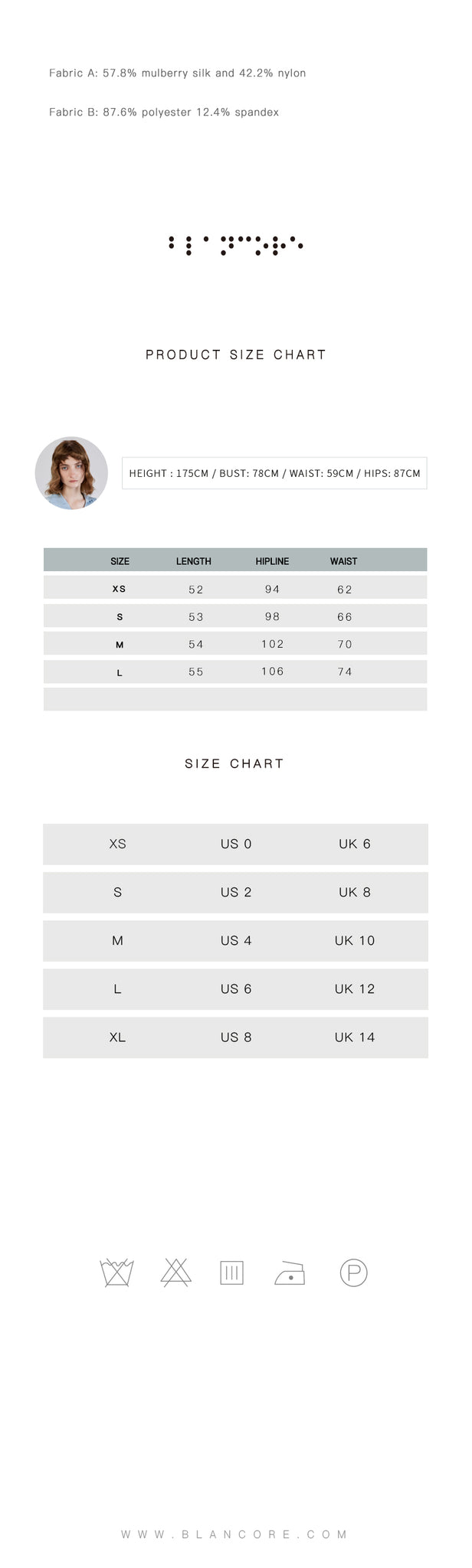This screenshot has height=1568, width=472.
Task: Click the HIPLINE column header
Action: [x=272, y=561]
